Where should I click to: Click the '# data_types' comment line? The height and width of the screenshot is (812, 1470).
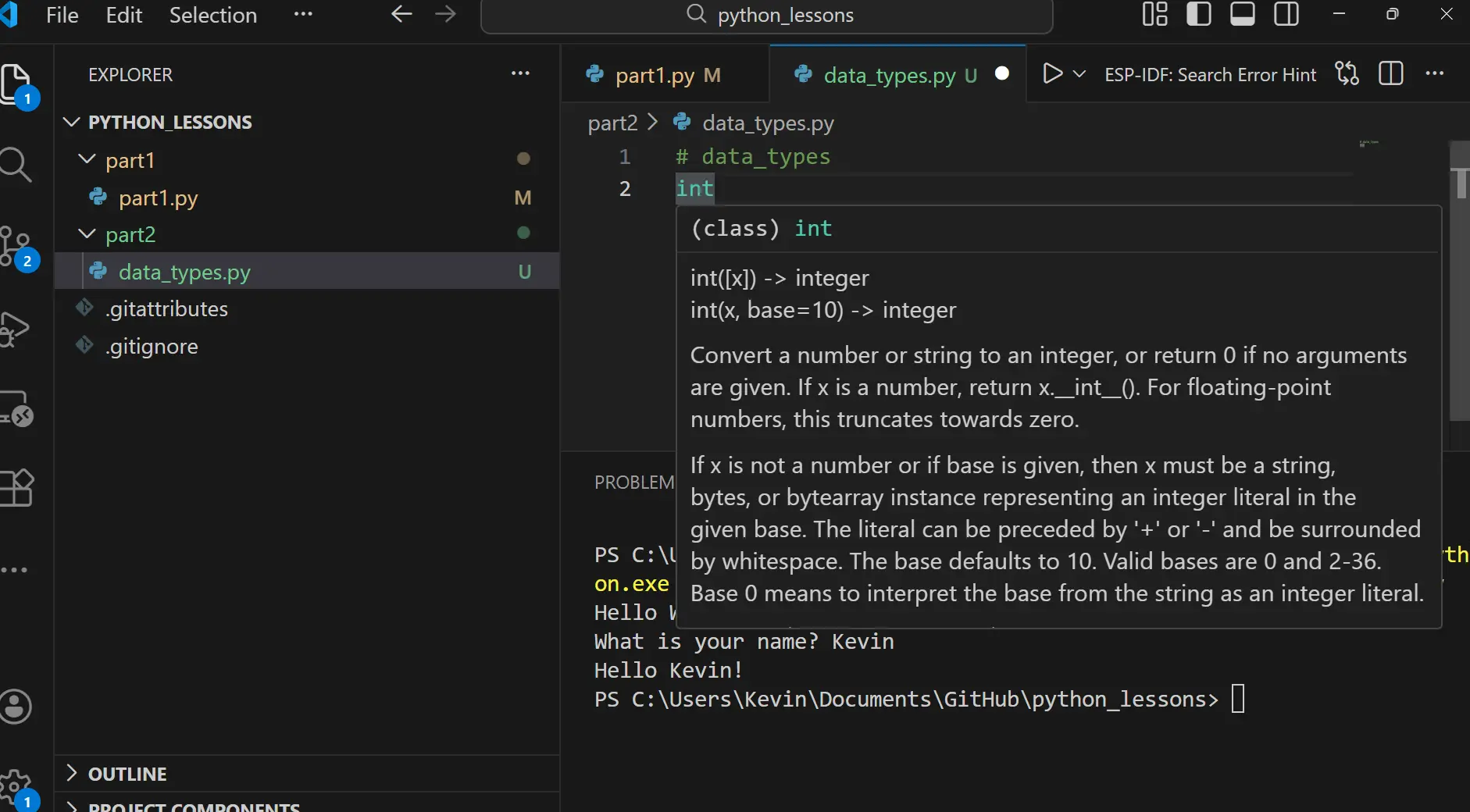[753, 157]
